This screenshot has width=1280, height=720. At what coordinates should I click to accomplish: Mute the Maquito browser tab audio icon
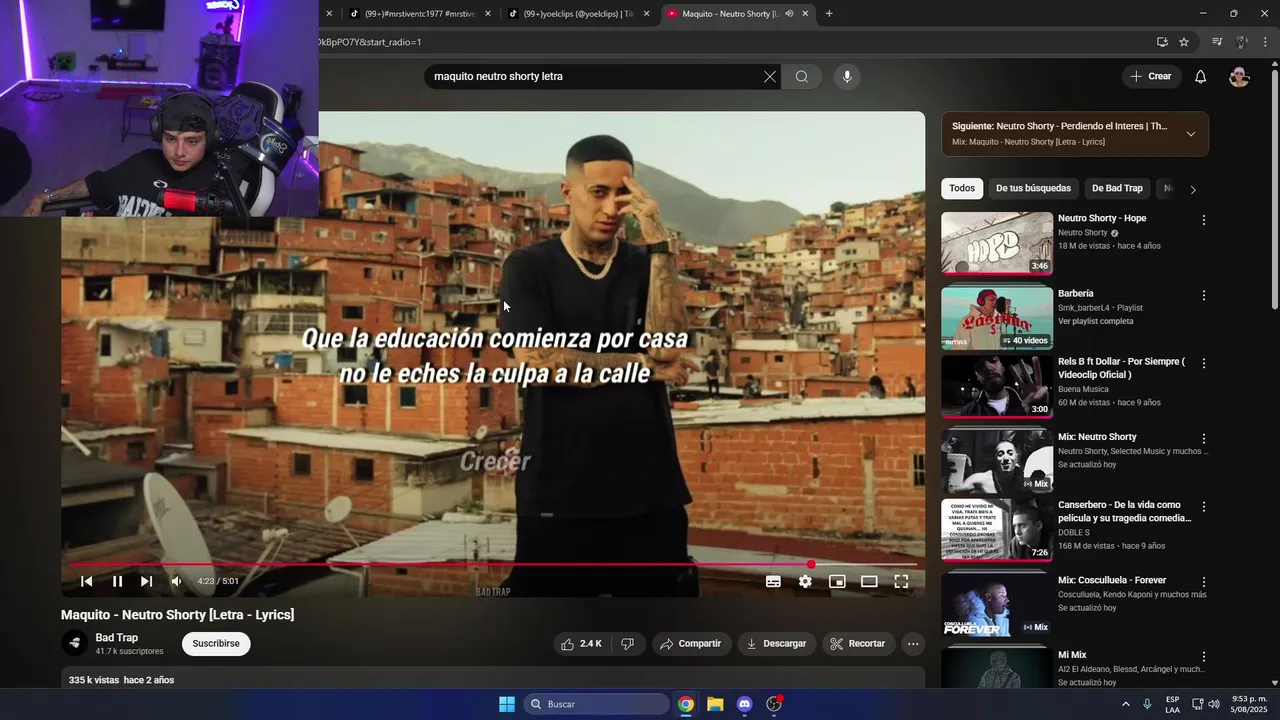click(789, 14)
